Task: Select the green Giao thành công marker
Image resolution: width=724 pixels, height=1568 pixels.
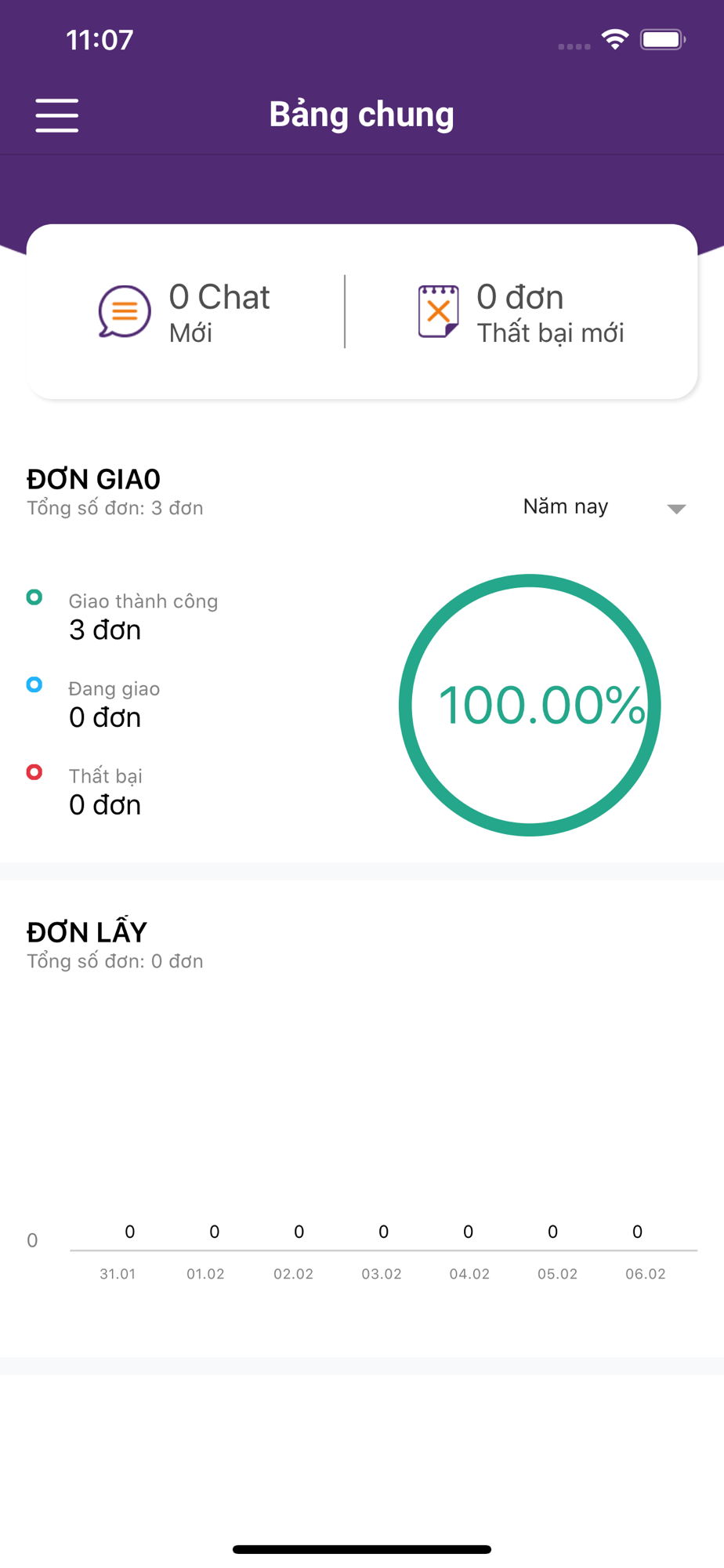Action: click(34, 597)
